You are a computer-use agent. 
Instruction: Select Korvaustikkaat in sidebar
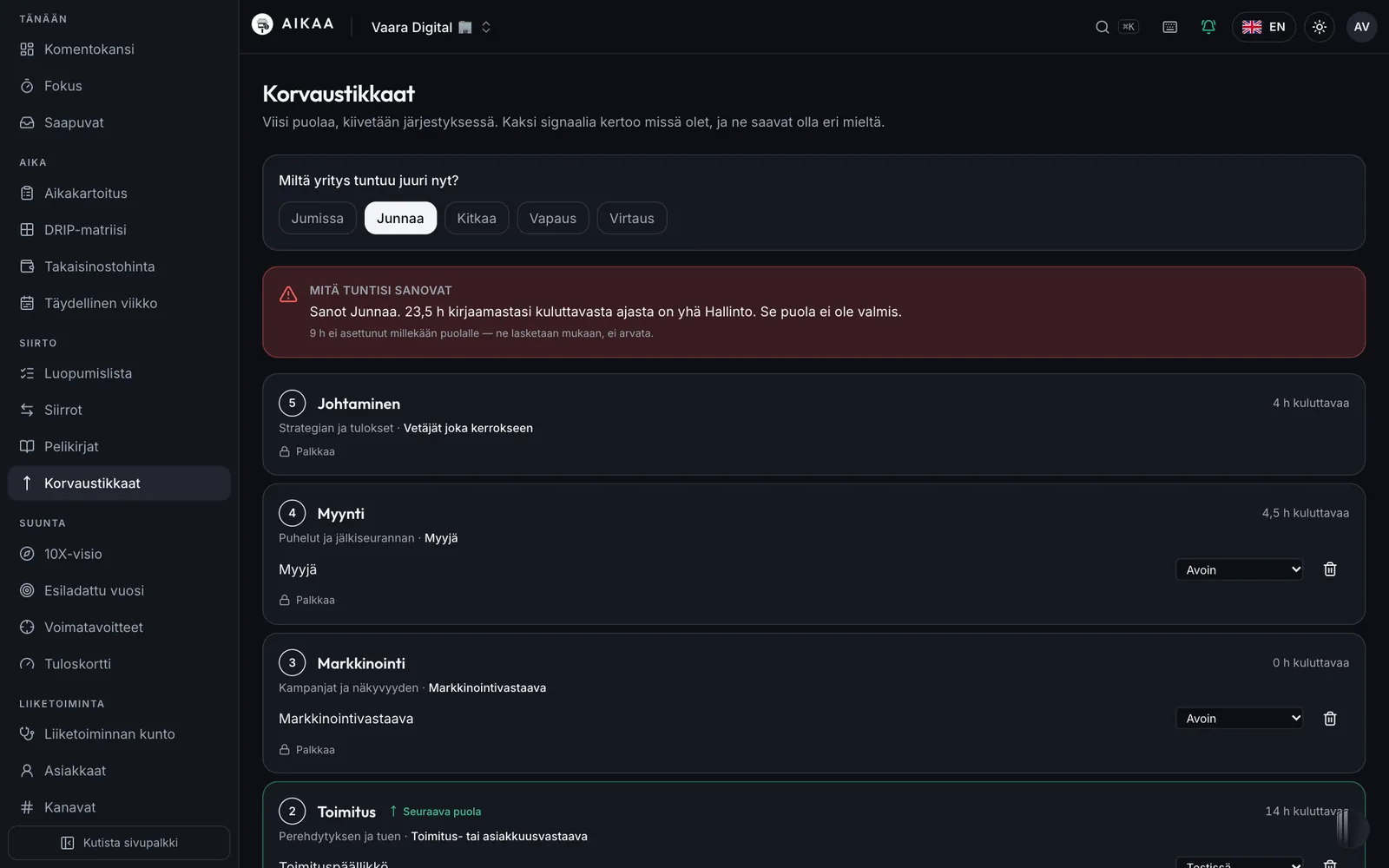click(119, 483)
